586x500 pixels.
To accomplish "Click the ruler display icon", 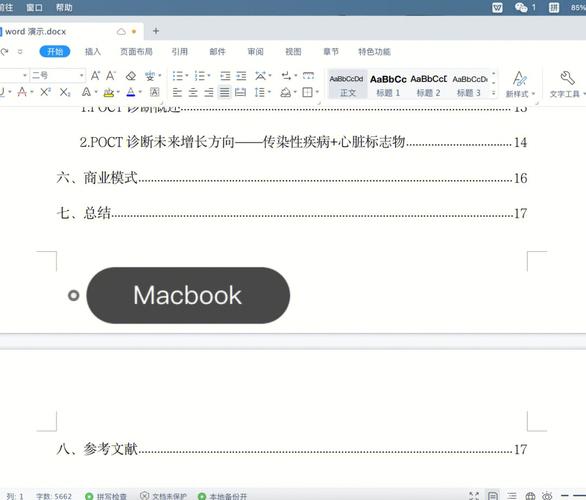I will [x=308, y=76].
